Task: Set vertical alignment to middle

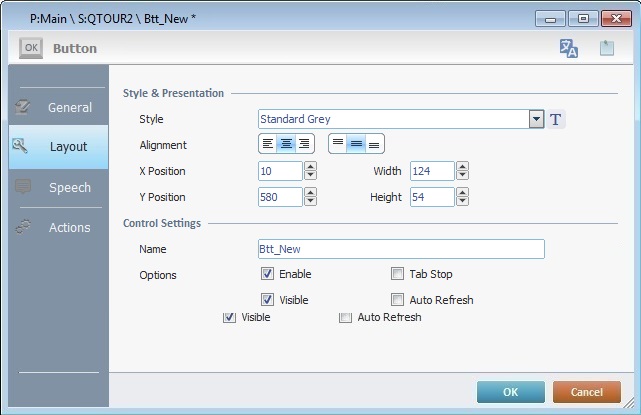Action: (356, 144)
